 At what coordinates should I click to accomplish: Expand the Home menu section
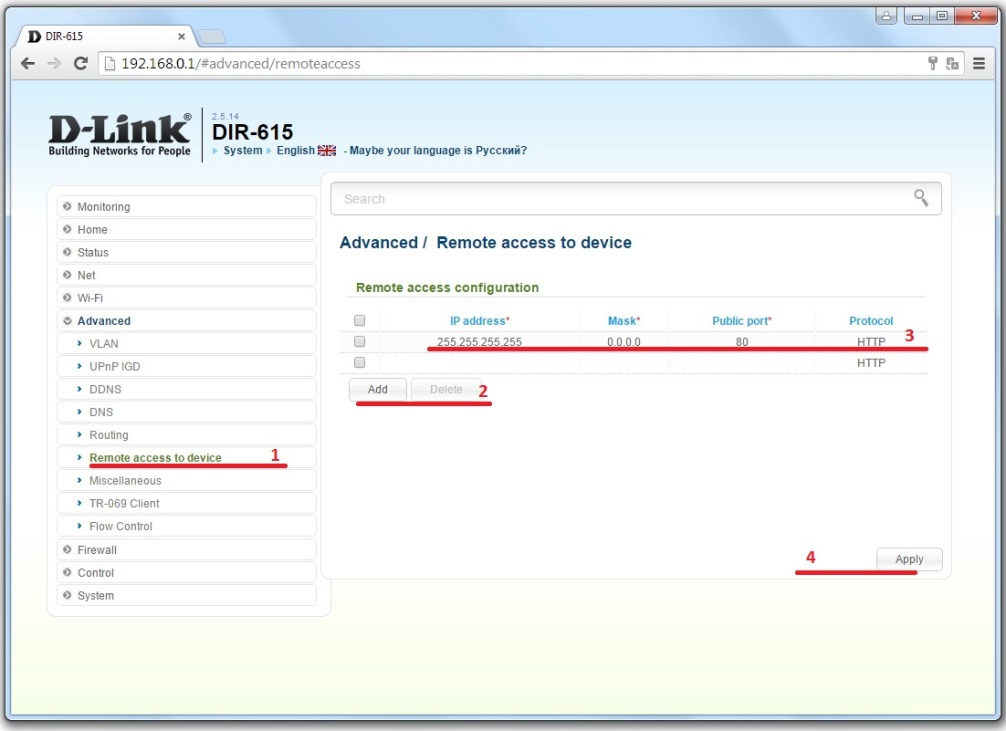pyautogui.click(x=186, y=230)
